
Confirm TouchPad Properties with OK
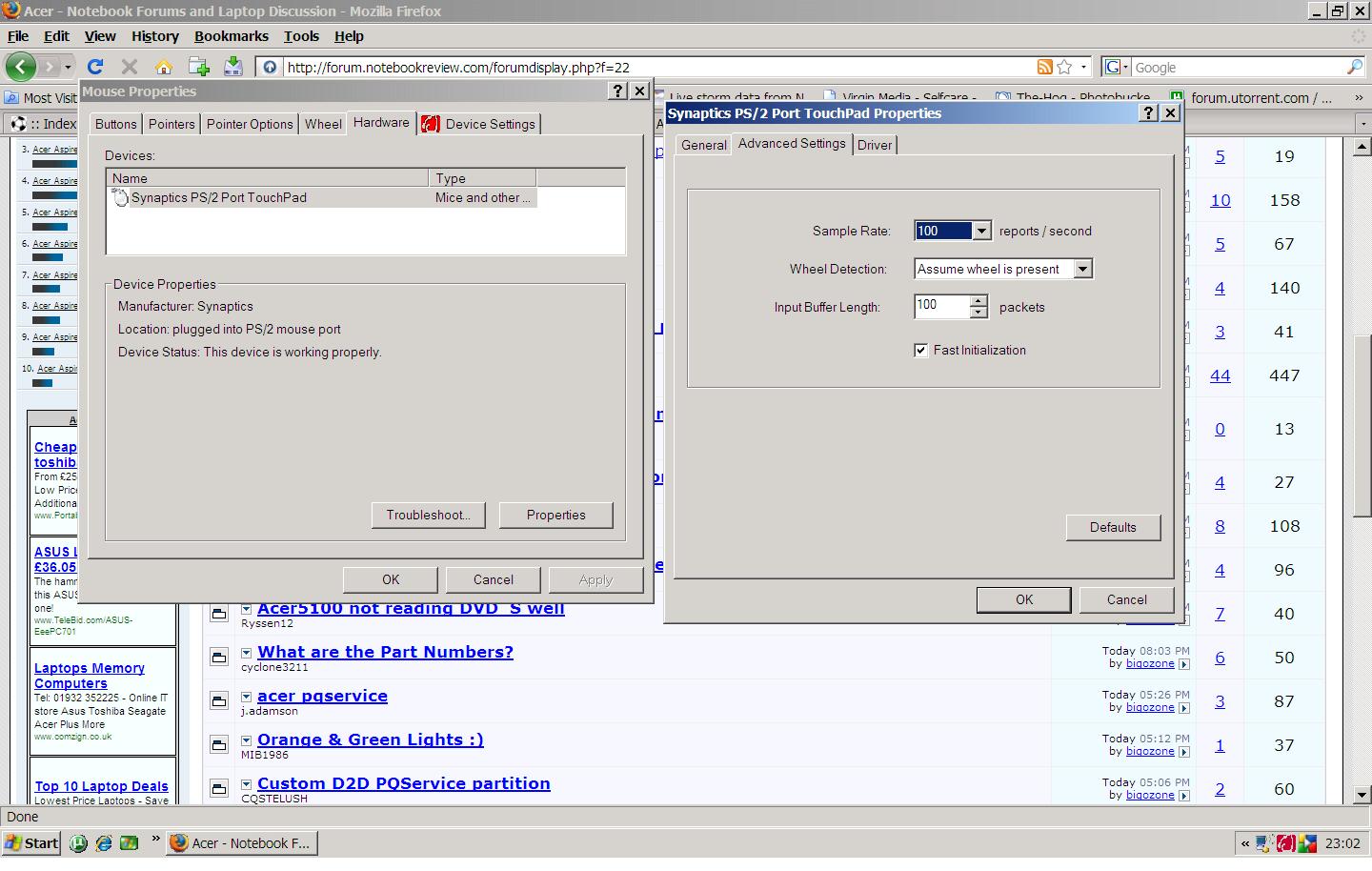click(1024, 599)
